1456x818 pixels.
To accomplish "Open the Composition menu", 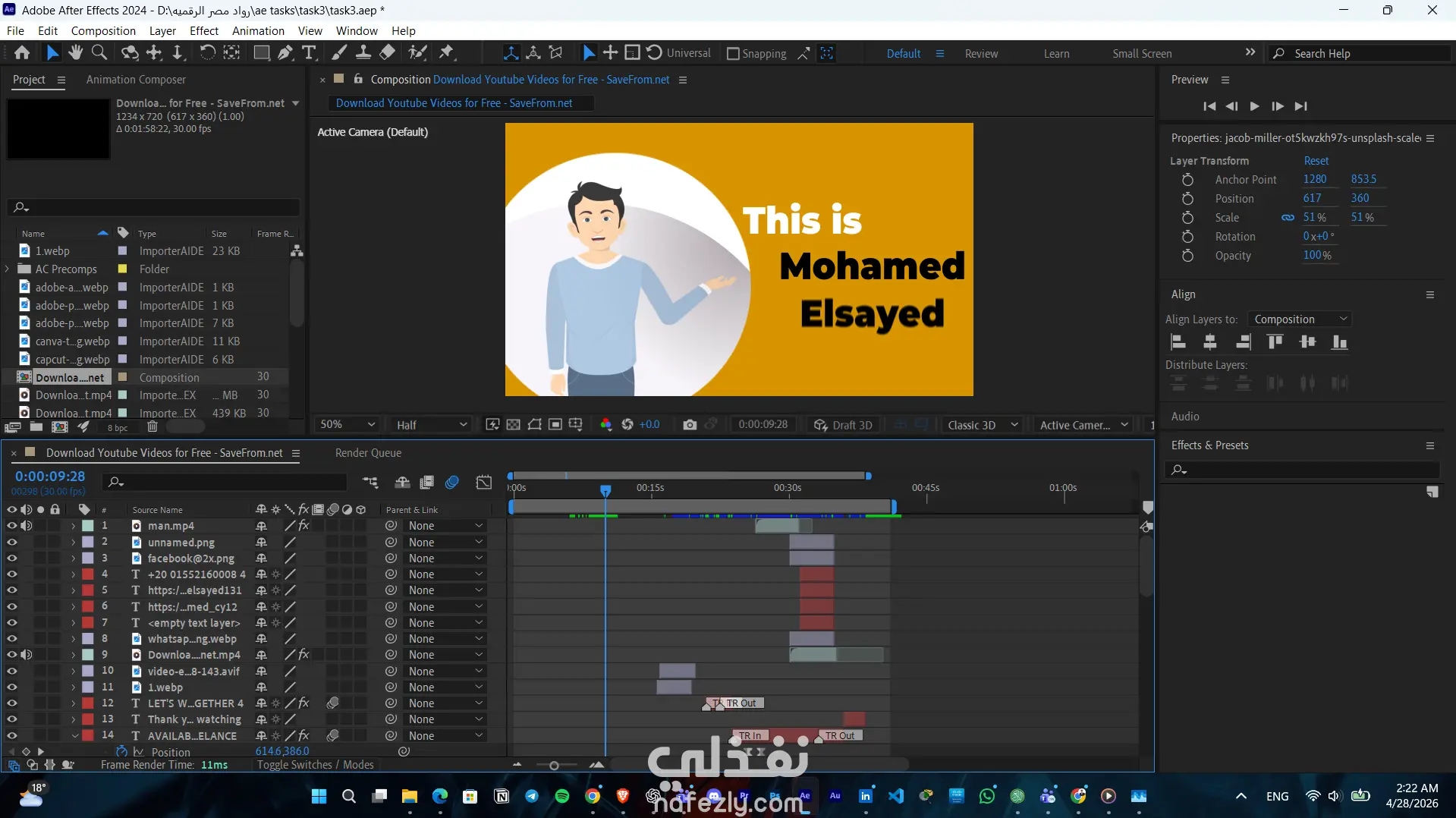I will 103,31.
